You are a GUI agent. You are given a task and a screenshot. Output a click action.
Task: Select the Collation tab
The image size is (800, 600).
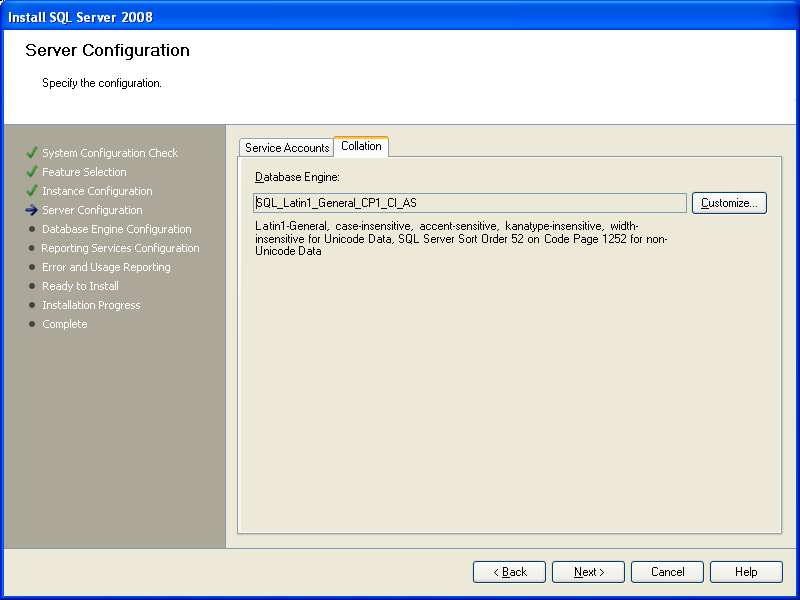pos(361,146)
